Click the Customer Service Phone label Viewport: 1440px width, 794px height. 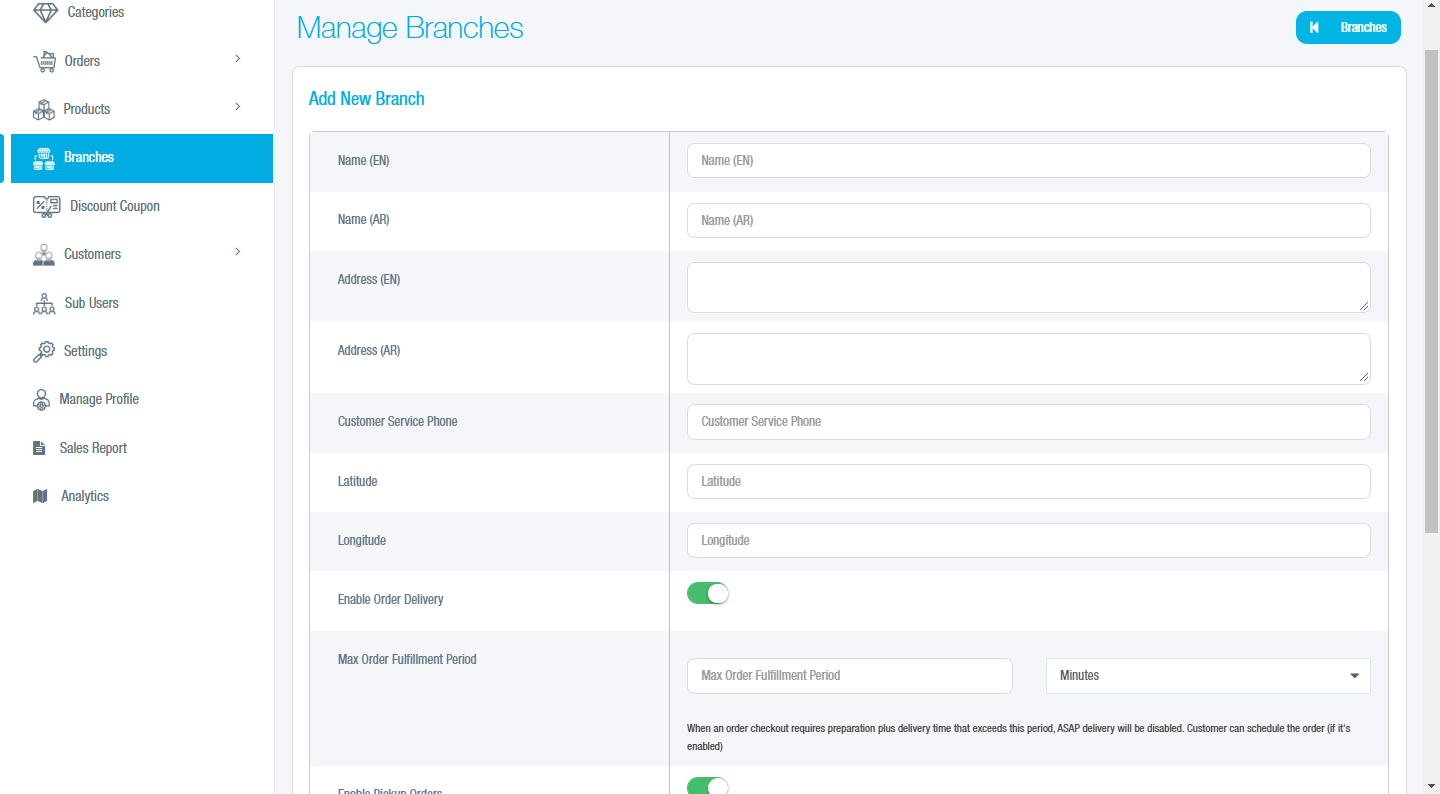tap(397, 421)
